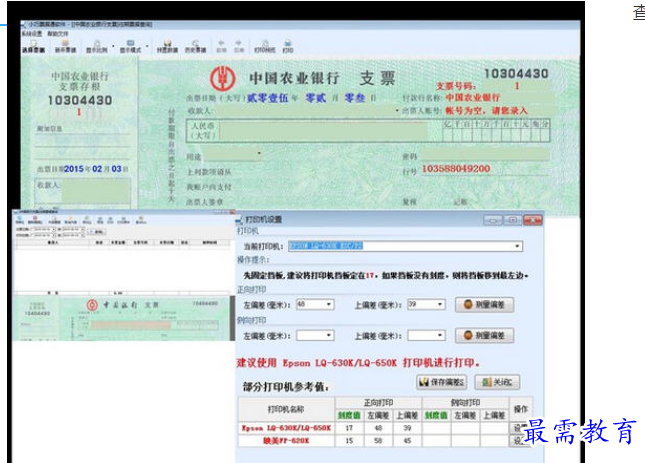
Task: Click the 出票人账号 field showing 帐号为空
Action: 486,110
